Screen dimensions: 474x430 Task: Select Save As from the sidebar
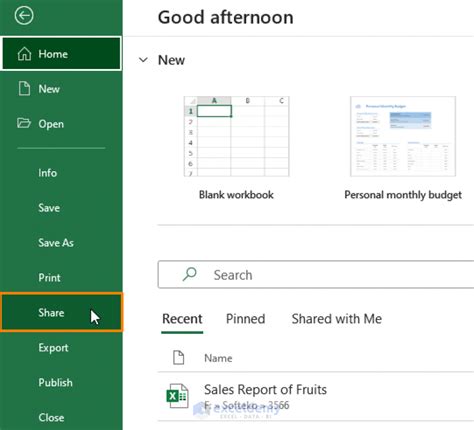coord(61,243)
